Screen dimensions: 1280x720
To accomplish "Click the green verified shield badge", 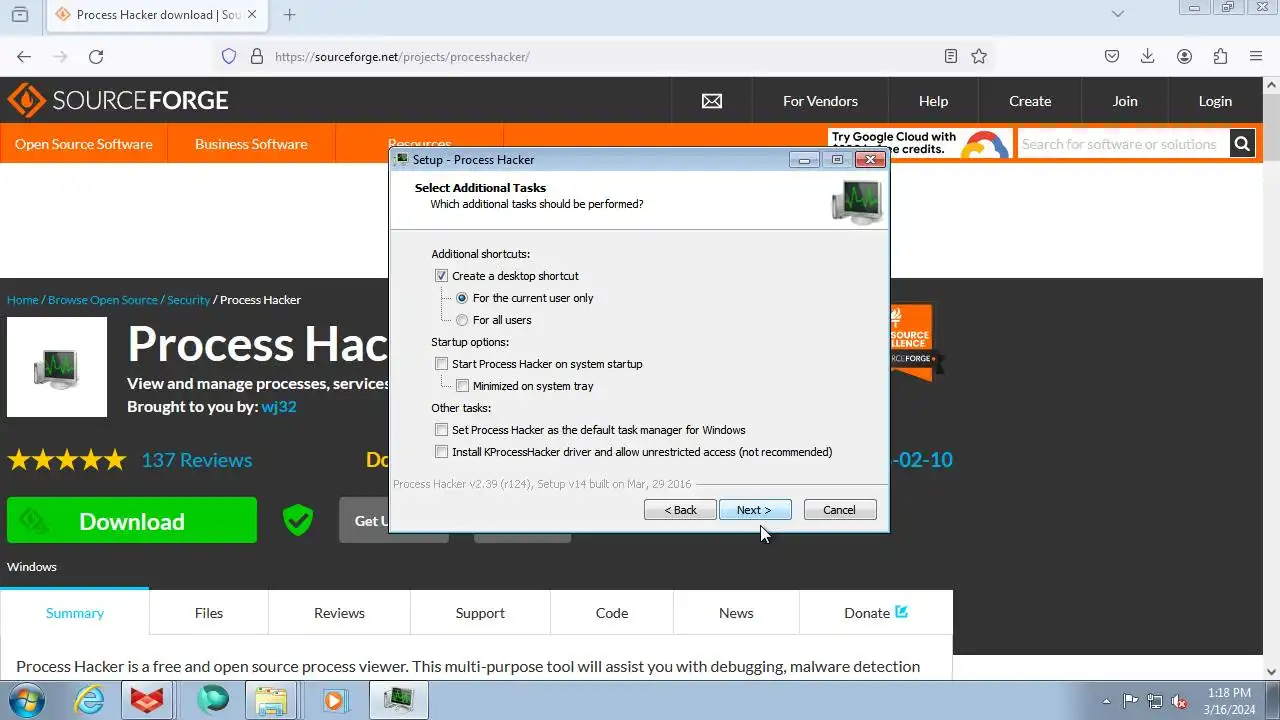I will pos(298,520).
